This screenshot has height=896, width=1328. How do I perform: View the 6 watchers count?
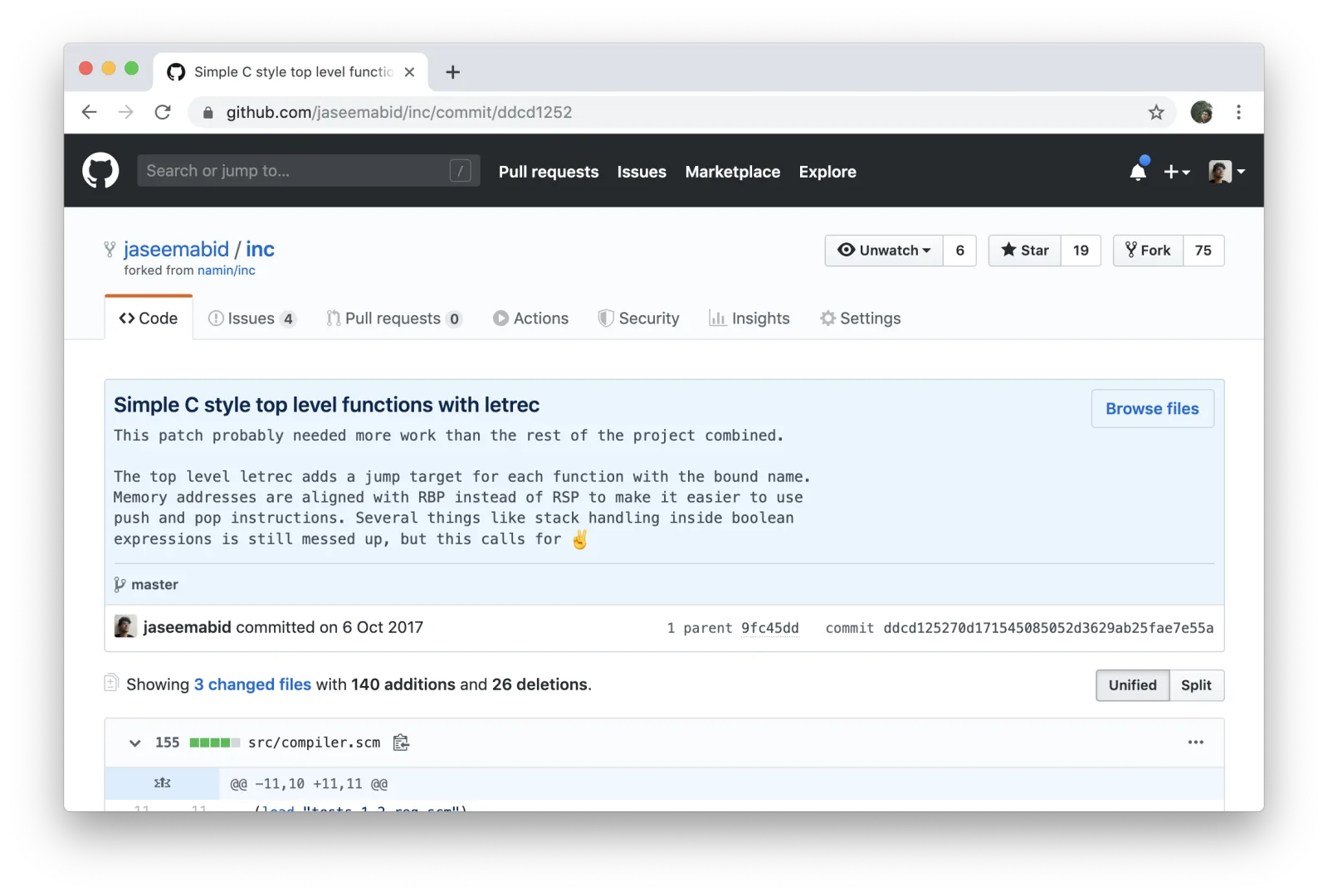(959, 251)
